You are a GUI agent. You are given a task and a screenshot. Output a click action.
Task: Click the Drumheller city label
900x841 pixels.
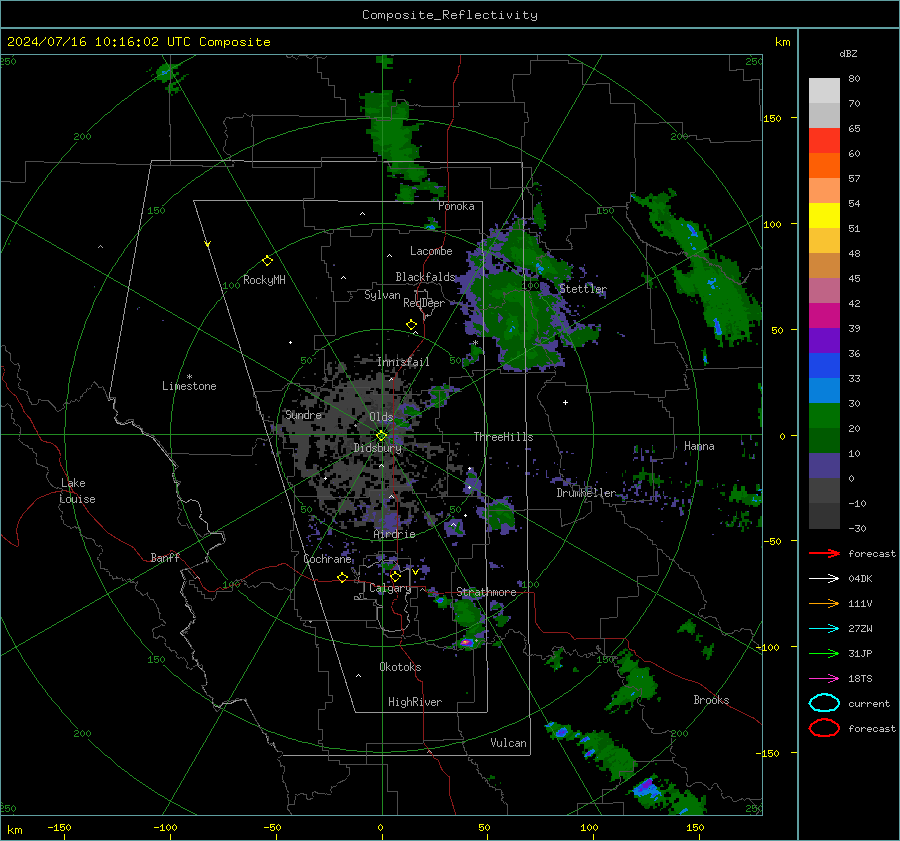[x=586, y=493]
